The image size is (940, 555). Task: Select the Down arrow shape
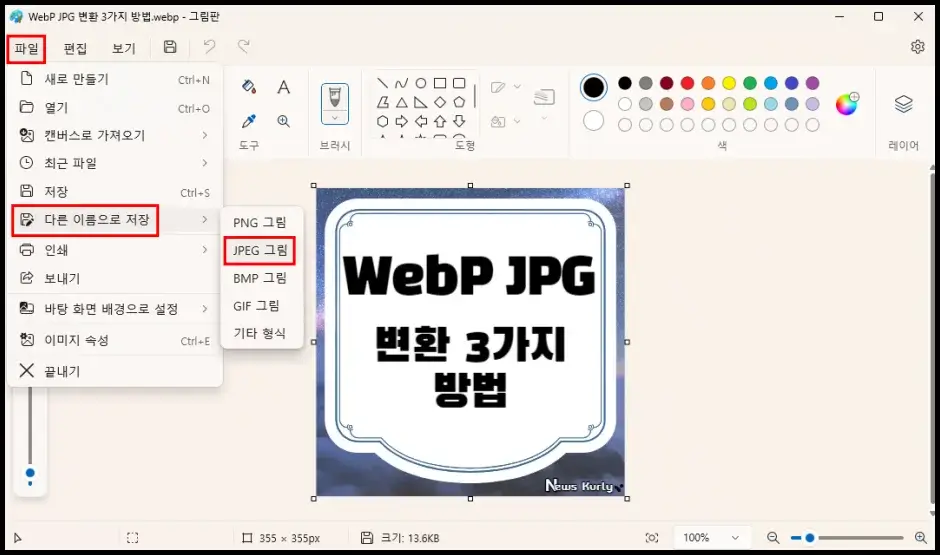click(x=459, y=122)
